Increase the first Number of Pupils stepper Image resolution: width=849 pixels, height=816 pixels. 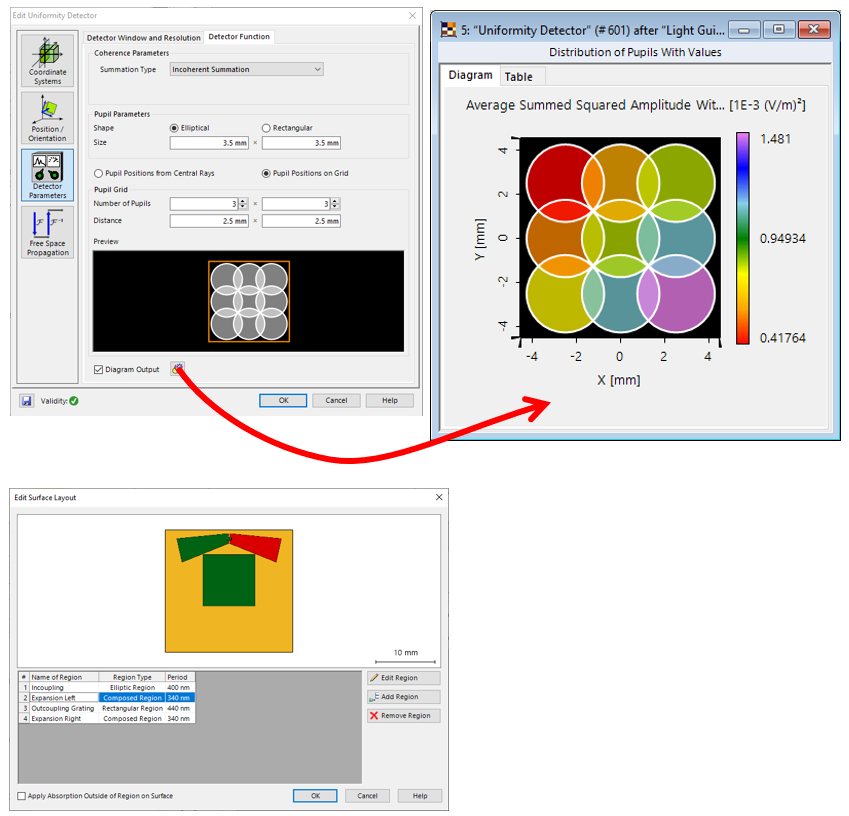tap(243, 201)
